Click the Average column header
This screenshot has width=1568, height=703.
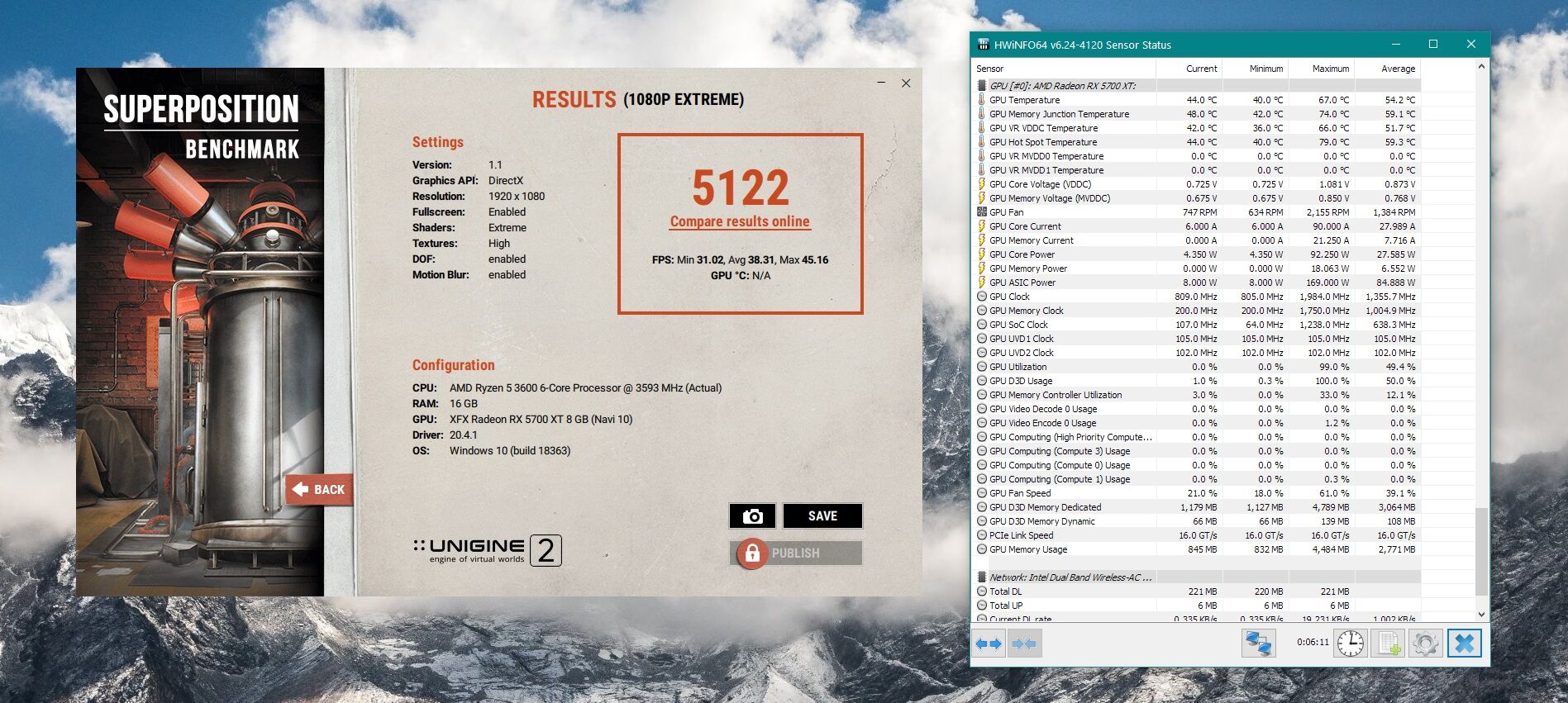coord(1387,69)
